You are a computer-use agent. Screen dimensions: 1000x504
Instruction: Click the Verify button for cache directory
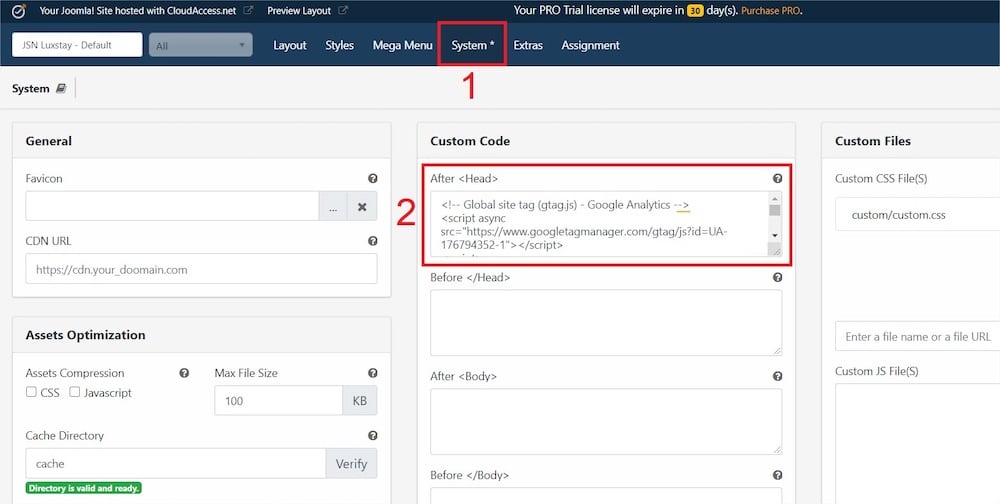351,464
